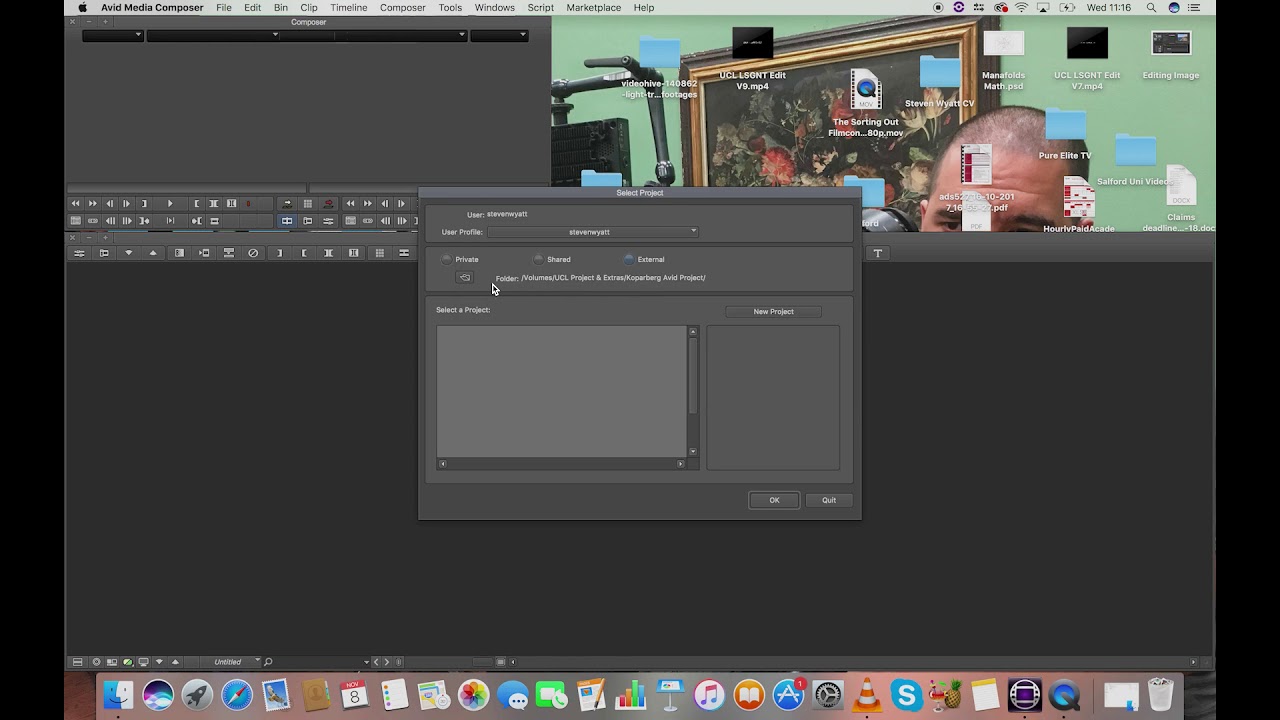This screenshot has height=720, width=1280.
Task: Click the red Record button under the source monitor
Action: 249,204
